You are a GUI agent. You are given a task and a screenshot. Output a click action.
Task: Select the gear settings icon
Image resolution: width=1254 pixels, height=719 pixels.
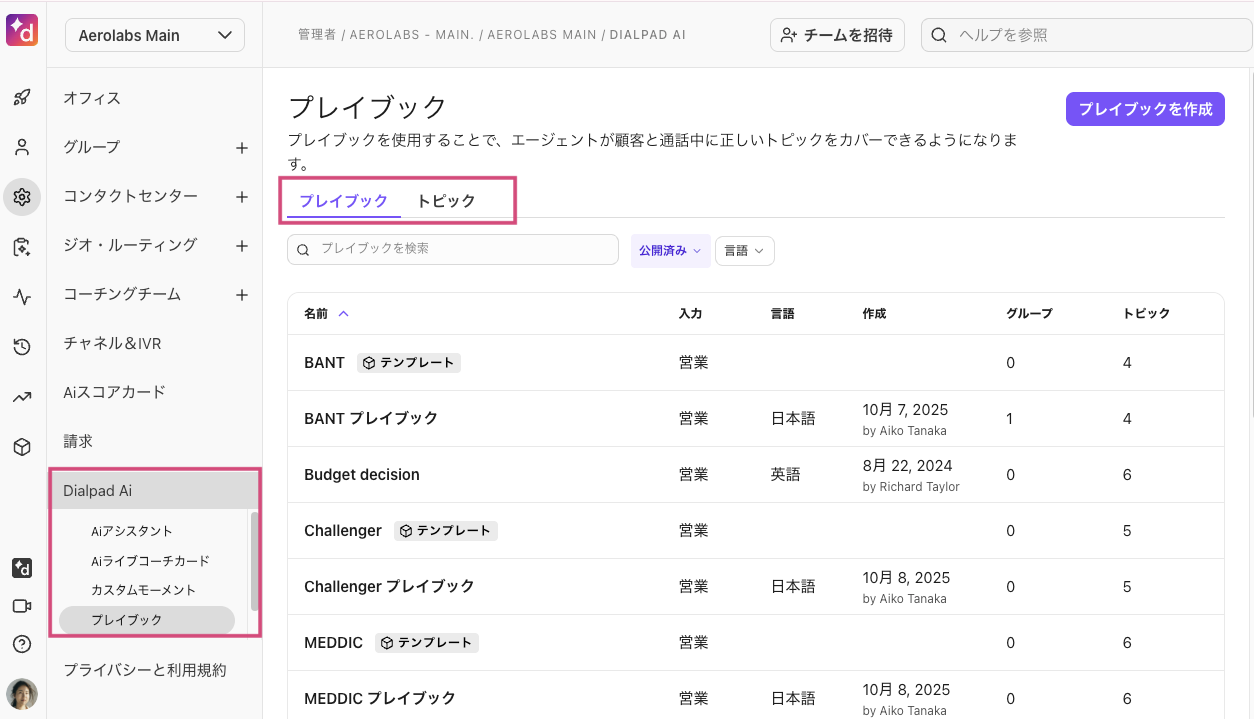coord(22,197)
